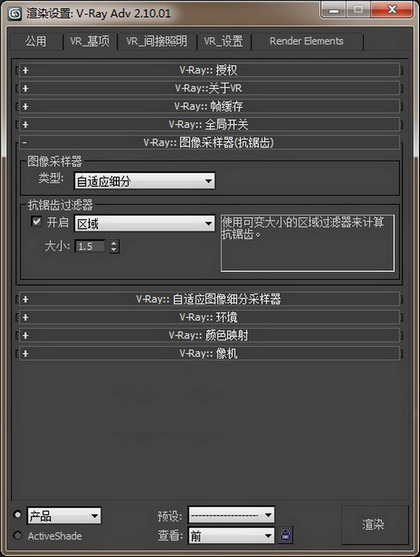420x557 pixels.
Task: Expand the V-Ray::关于VR rollout plus icon
Action: coord(25,88)
